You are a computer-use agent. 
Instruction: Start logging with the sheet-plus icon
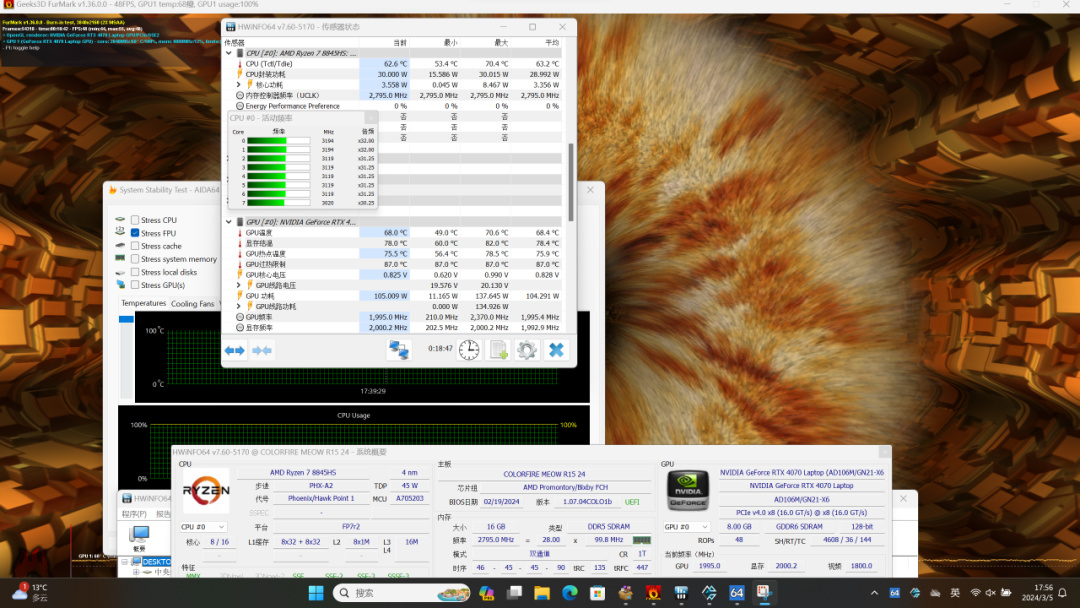pyautogui.click(x=498, y=350)
